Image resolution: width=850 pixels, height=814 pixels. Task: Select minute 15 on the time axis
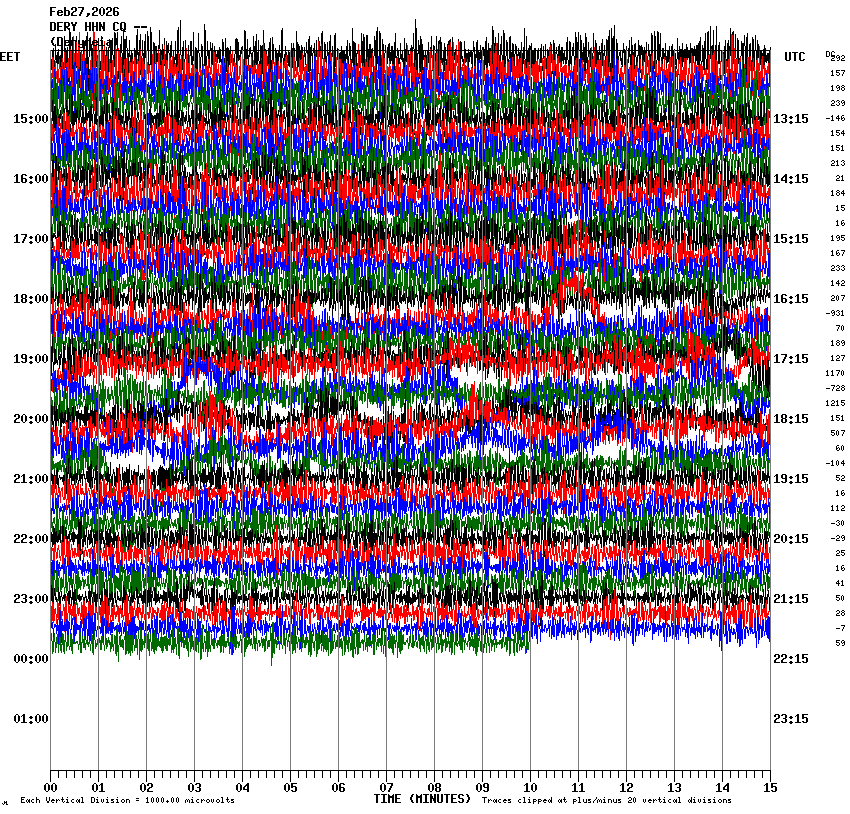[x=770, y=788]
